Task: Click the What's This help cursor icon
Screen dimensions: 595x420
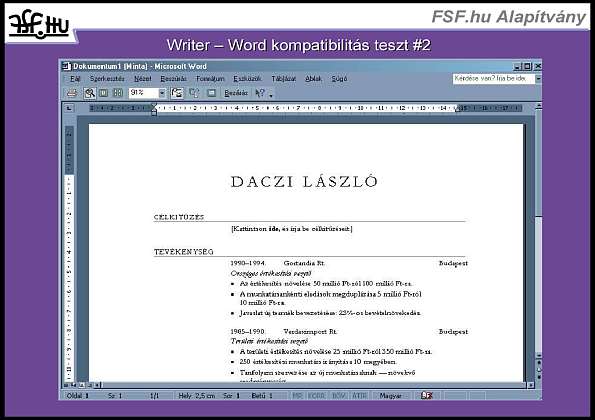Action: (260, 93)
